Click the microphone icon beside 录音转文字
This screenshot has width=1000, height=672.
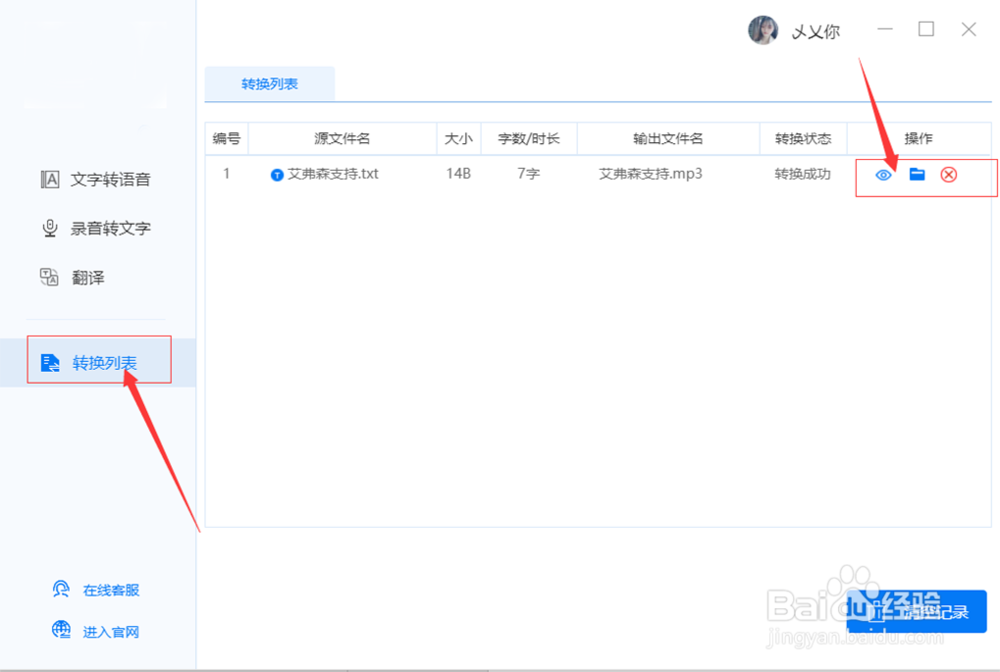click(49, 228)
